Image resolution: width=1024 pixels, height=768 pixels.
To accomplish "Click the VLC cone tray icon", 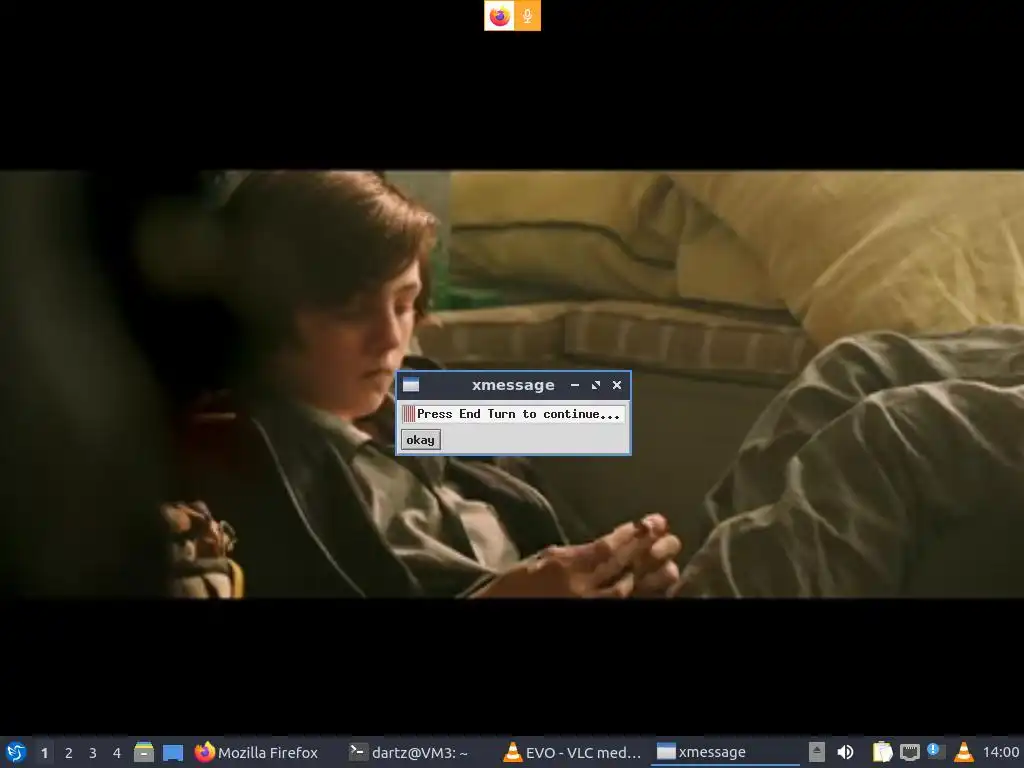I will point(963,752).
